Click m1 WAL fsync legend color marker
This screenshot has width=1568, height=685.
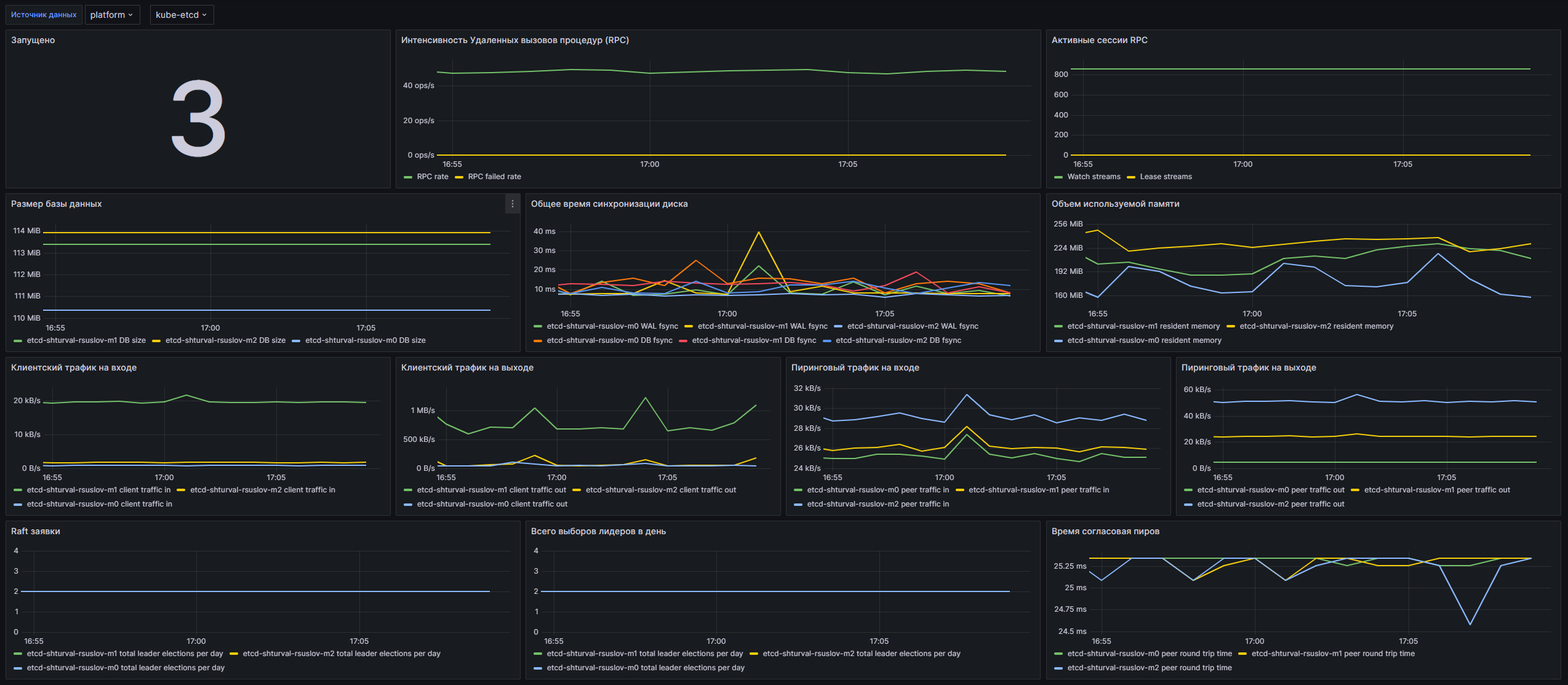point(689,327)
